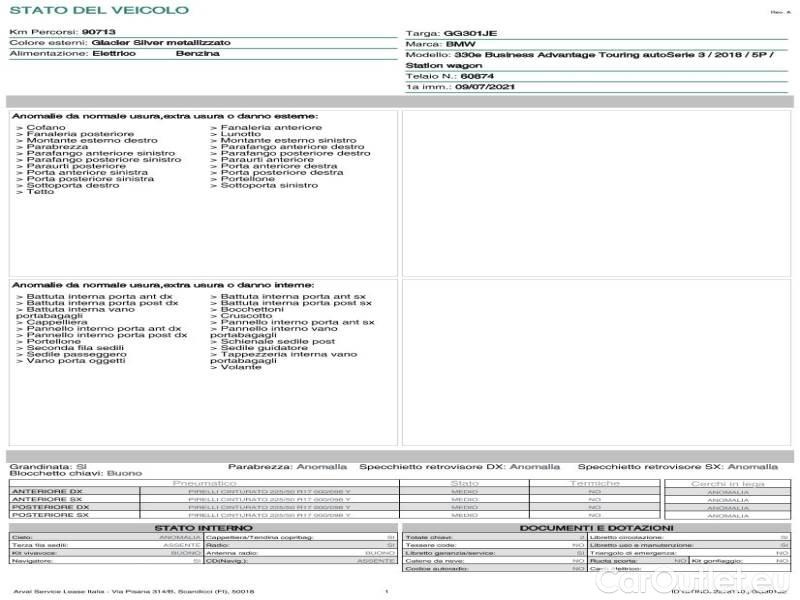Image resolution: width=800 pixels, height=600 pixels.
Task: Click the ANTERIORE DX tyre row label
Action: pyautogui.click(x=47, y=492)
